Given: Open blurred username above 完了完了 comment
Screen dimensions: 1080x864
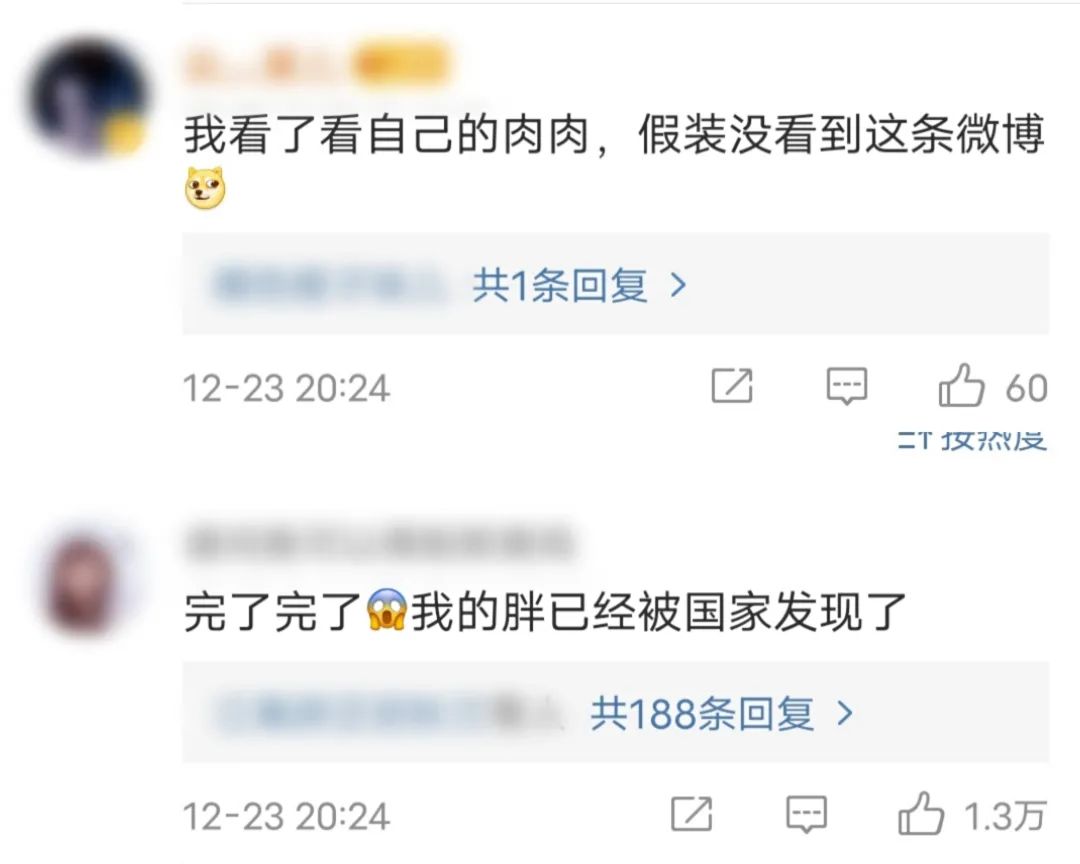Looking at the screenshot, I should click(379, 541).
